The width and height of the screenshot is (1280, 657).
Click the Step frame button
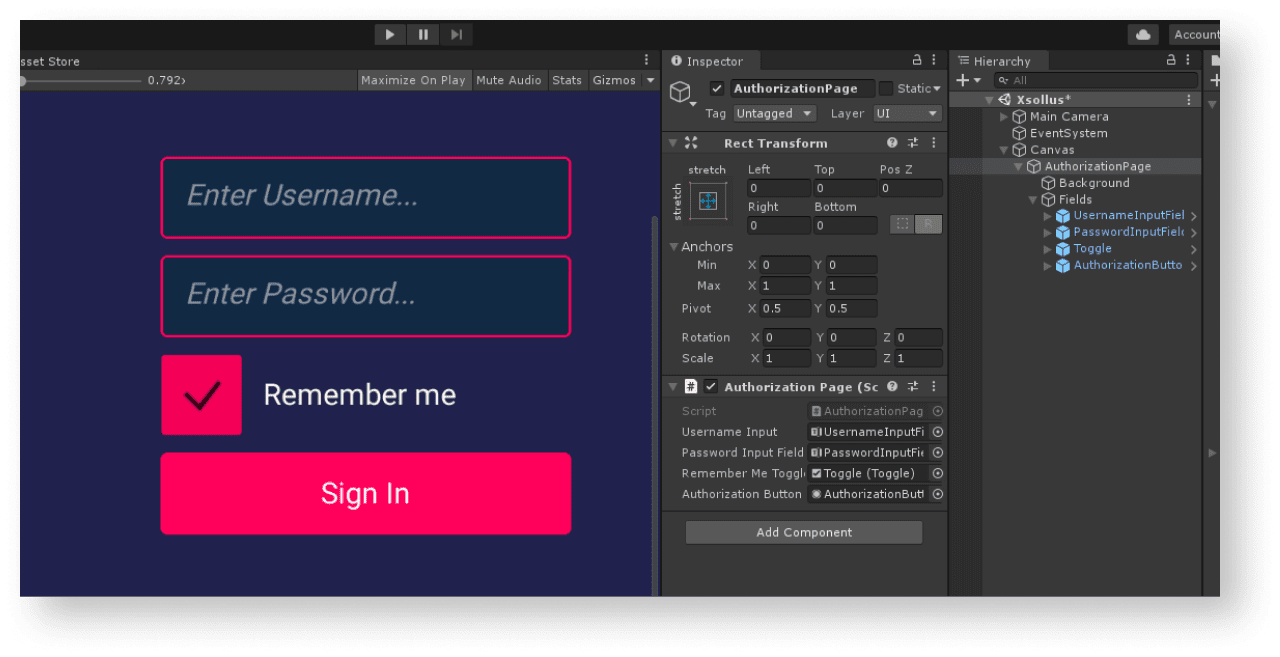point(456,35)
